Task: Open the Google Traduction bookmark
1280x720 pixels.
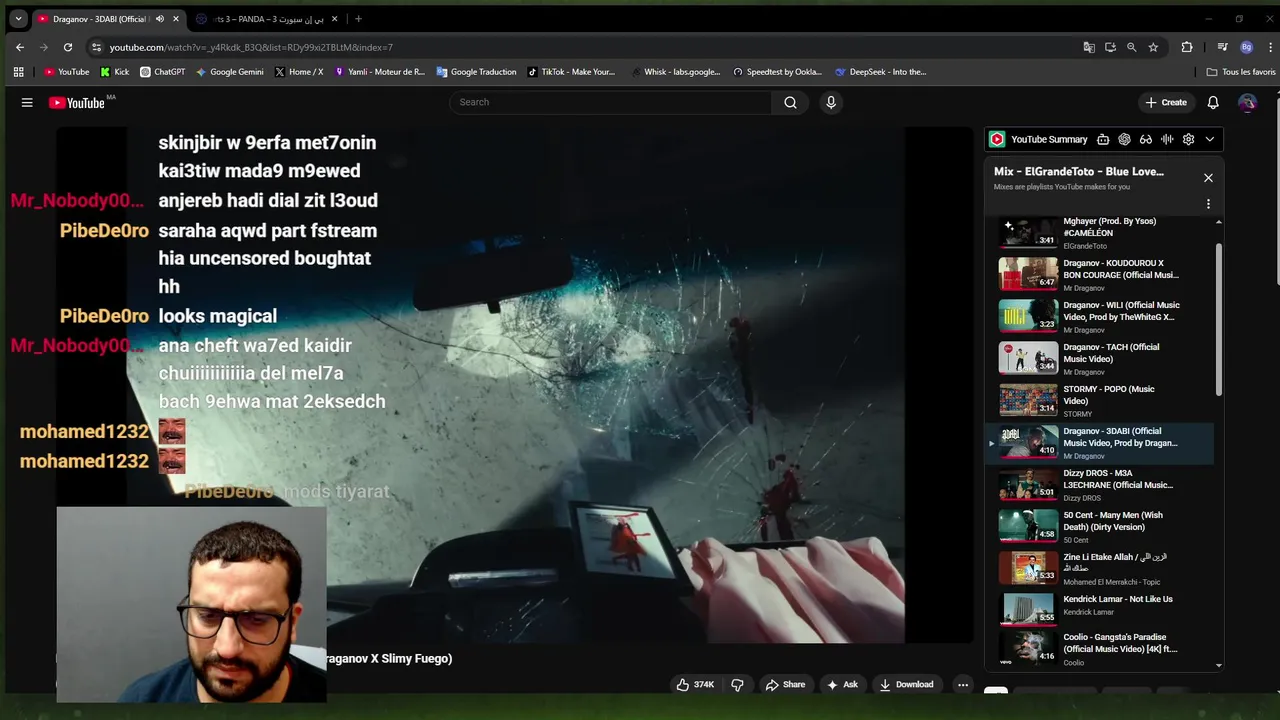Action: click(476, 72)
